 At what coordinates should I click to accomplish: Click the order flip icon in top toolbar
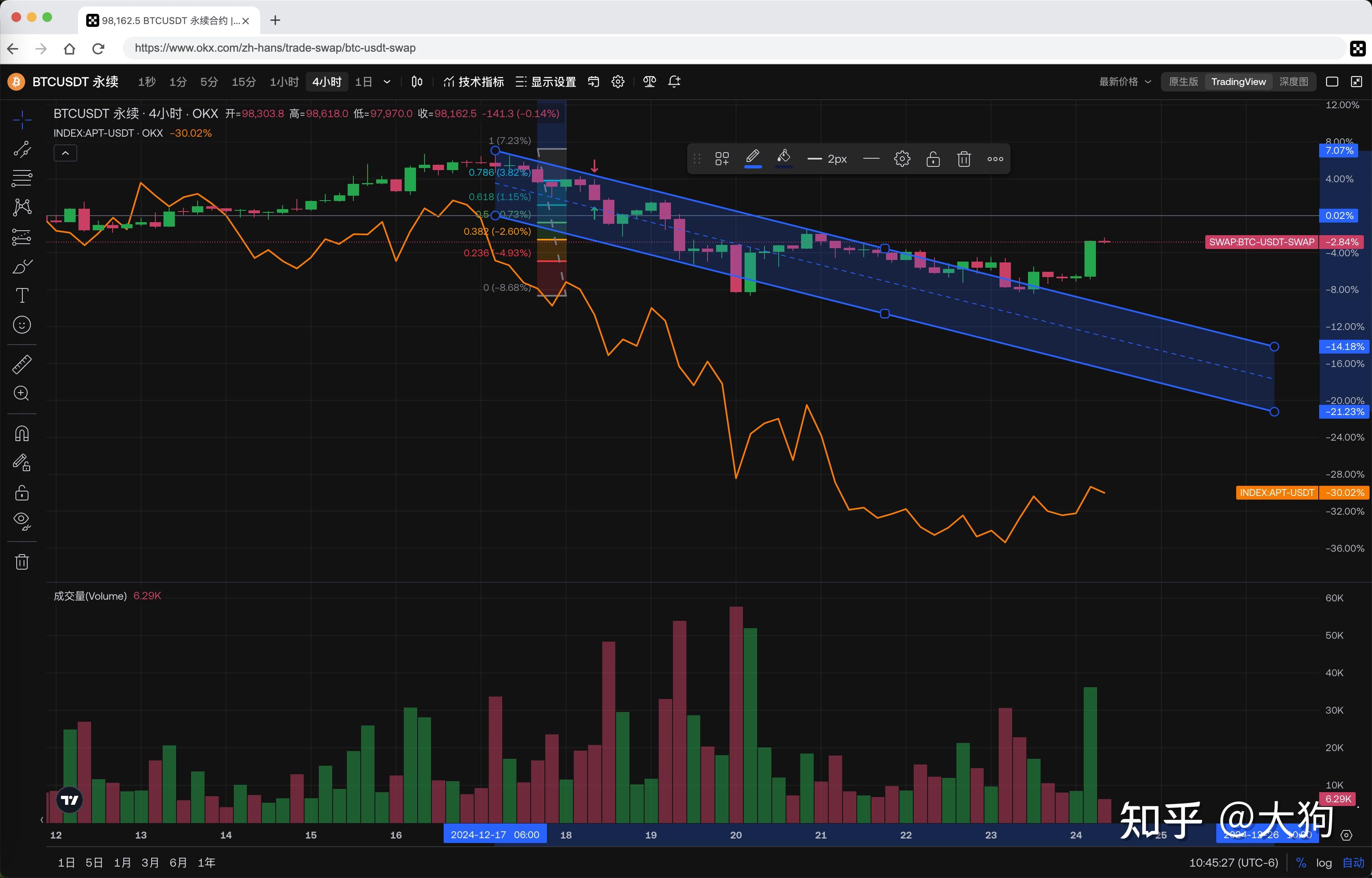tap(593, 81)
